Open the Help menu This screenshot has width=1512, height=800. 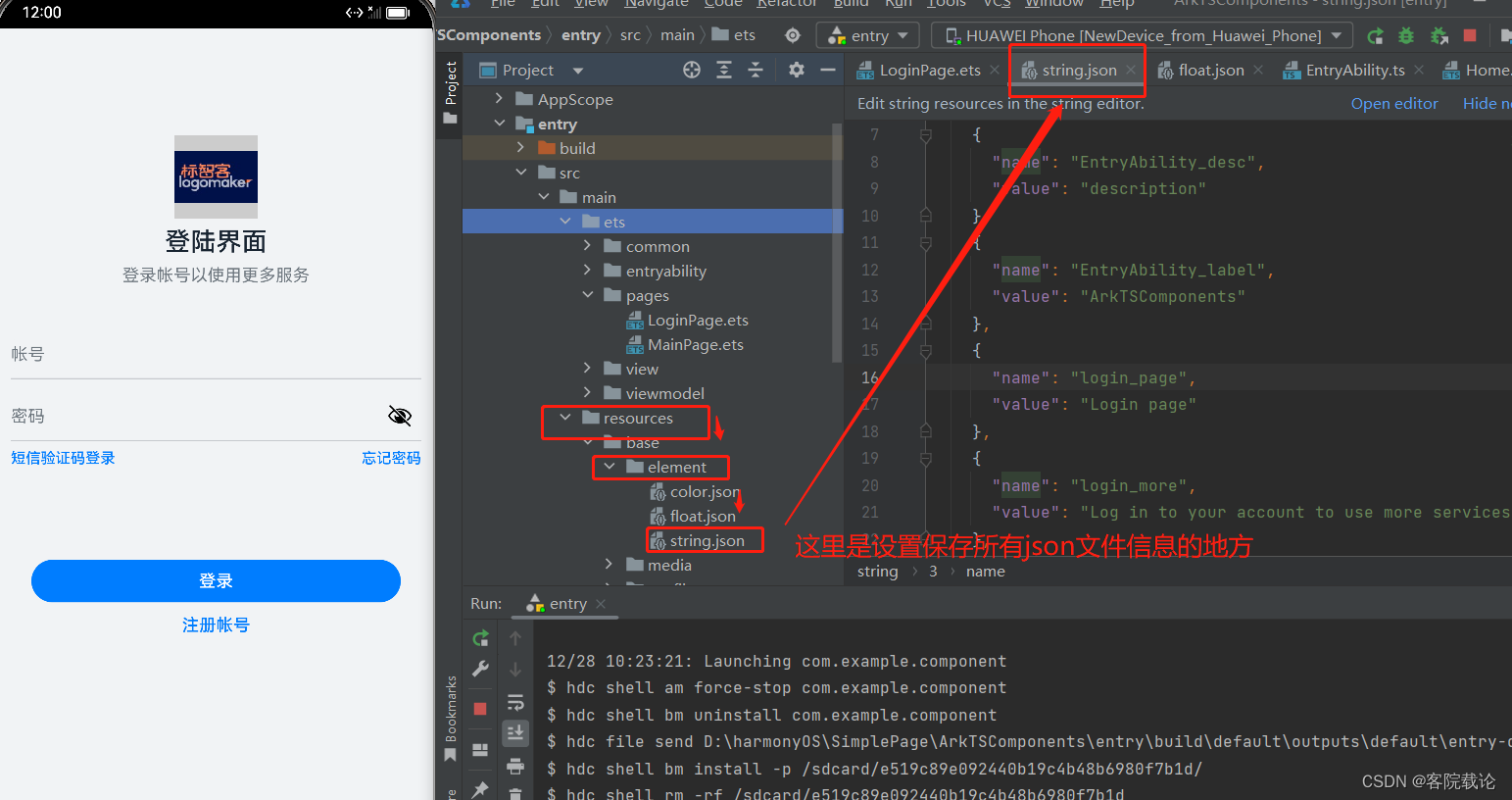click(1117, 4)
